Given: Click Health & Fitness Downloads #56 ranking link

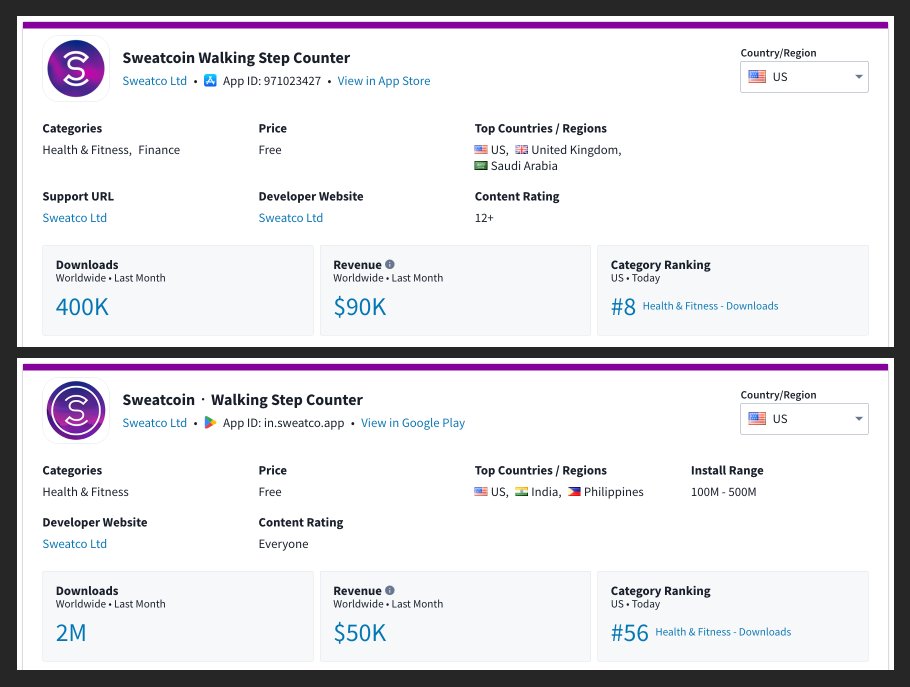Looking at the screenshot, I should pos(722,632).
